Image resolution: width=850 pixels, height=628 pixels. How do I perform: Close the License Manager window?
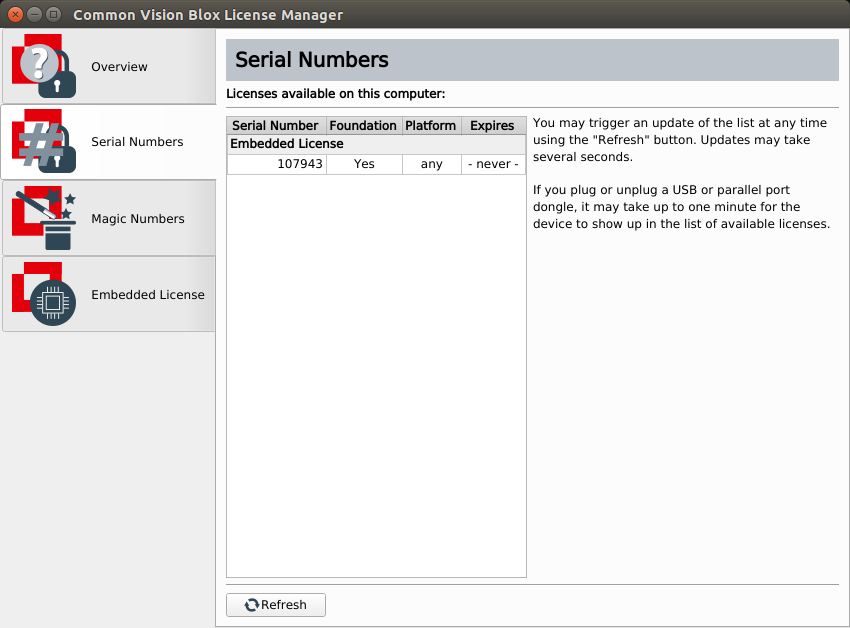point(16,15)
